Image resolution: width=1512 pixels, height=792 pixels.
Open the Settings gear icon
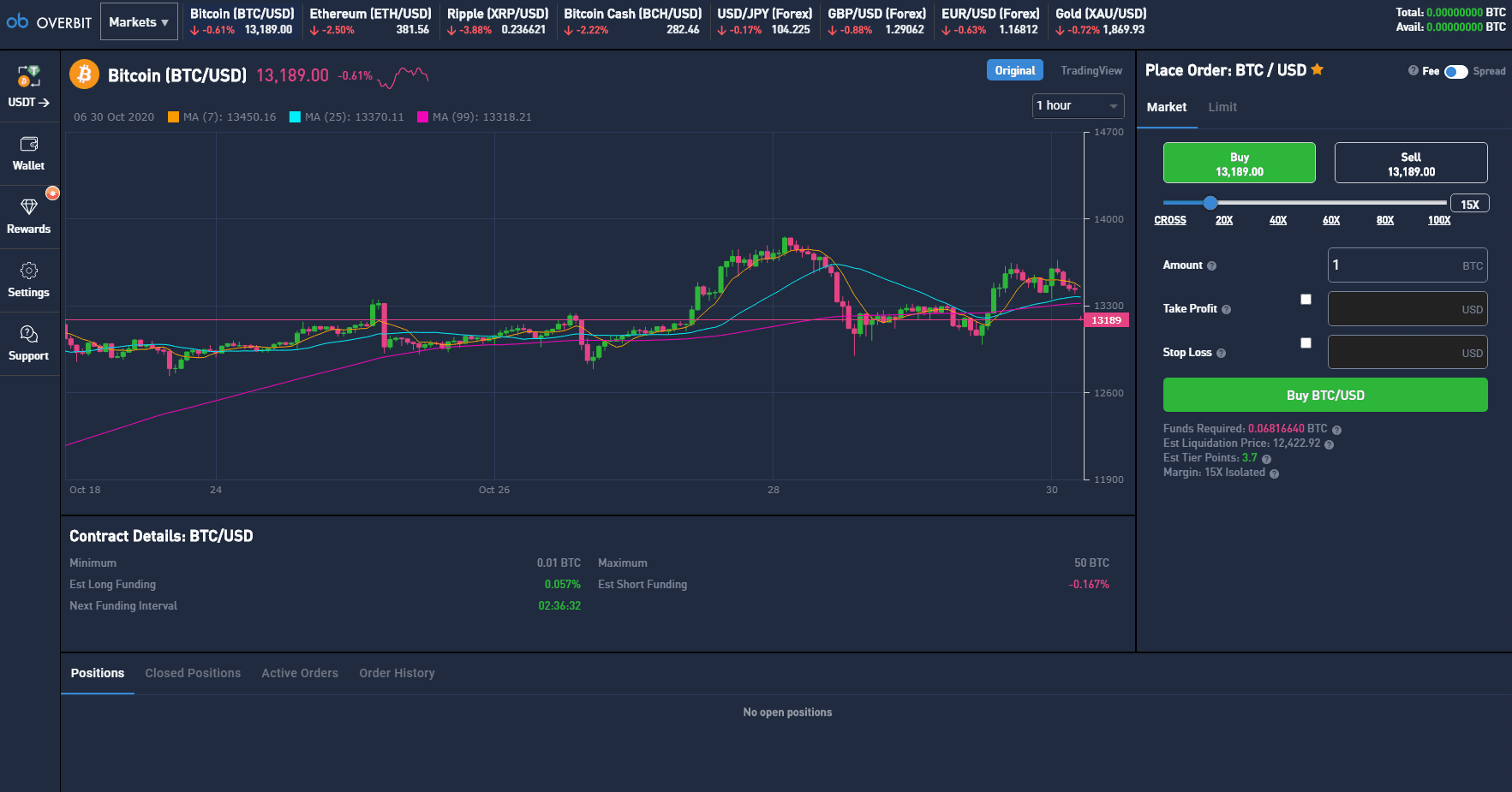[x=29, y=271]
